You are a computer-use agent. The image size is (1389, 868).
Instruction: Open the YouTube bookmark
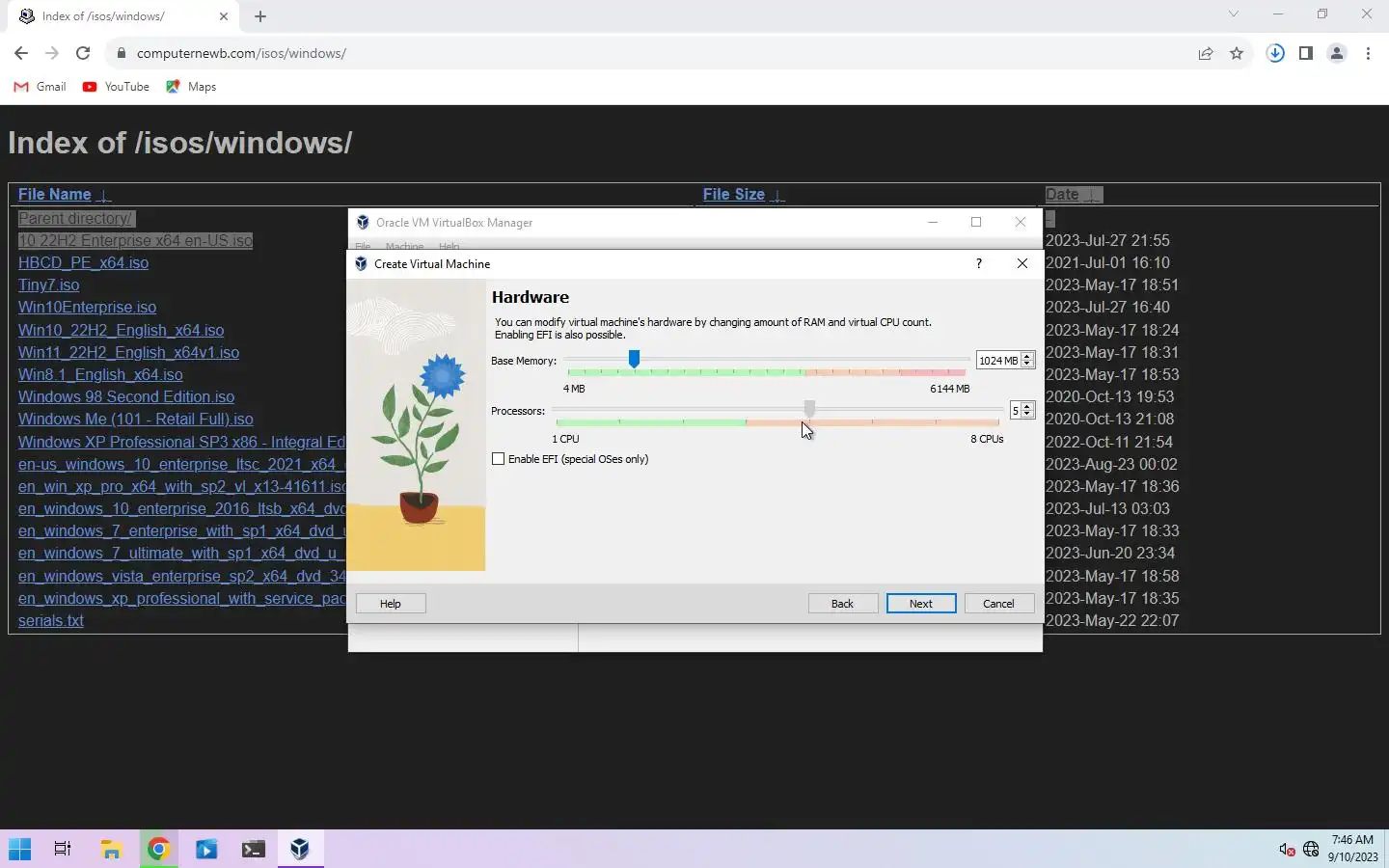(116, 87)
